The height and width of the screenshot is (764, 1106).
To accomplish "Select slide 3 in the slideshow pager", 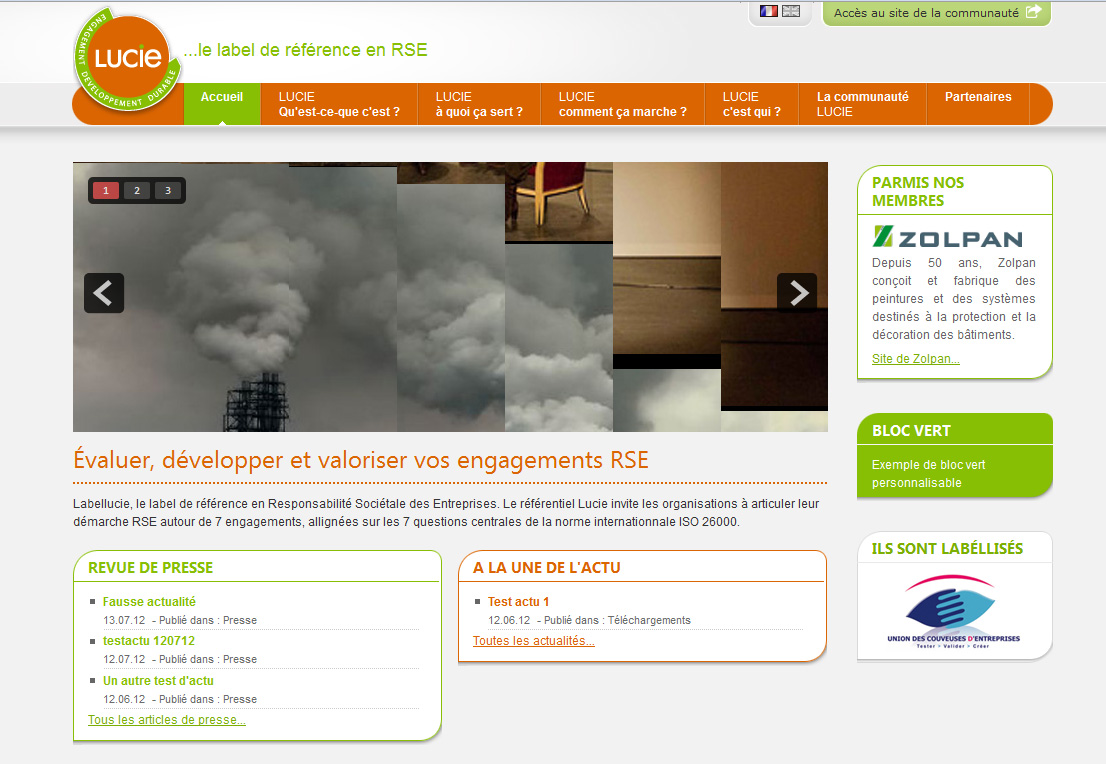I will [168, 190].
